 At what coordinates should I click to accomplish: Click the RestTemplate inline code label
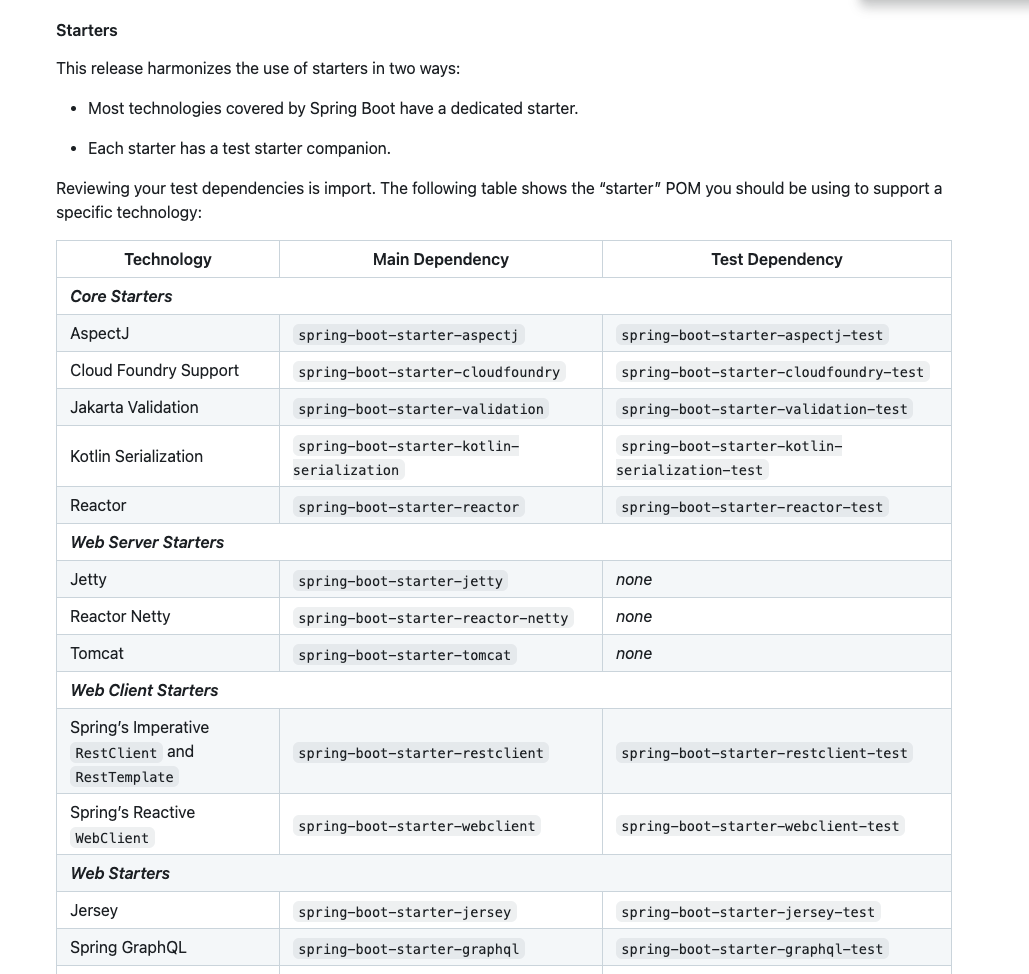pyautogui.click(x=124, y=777)
